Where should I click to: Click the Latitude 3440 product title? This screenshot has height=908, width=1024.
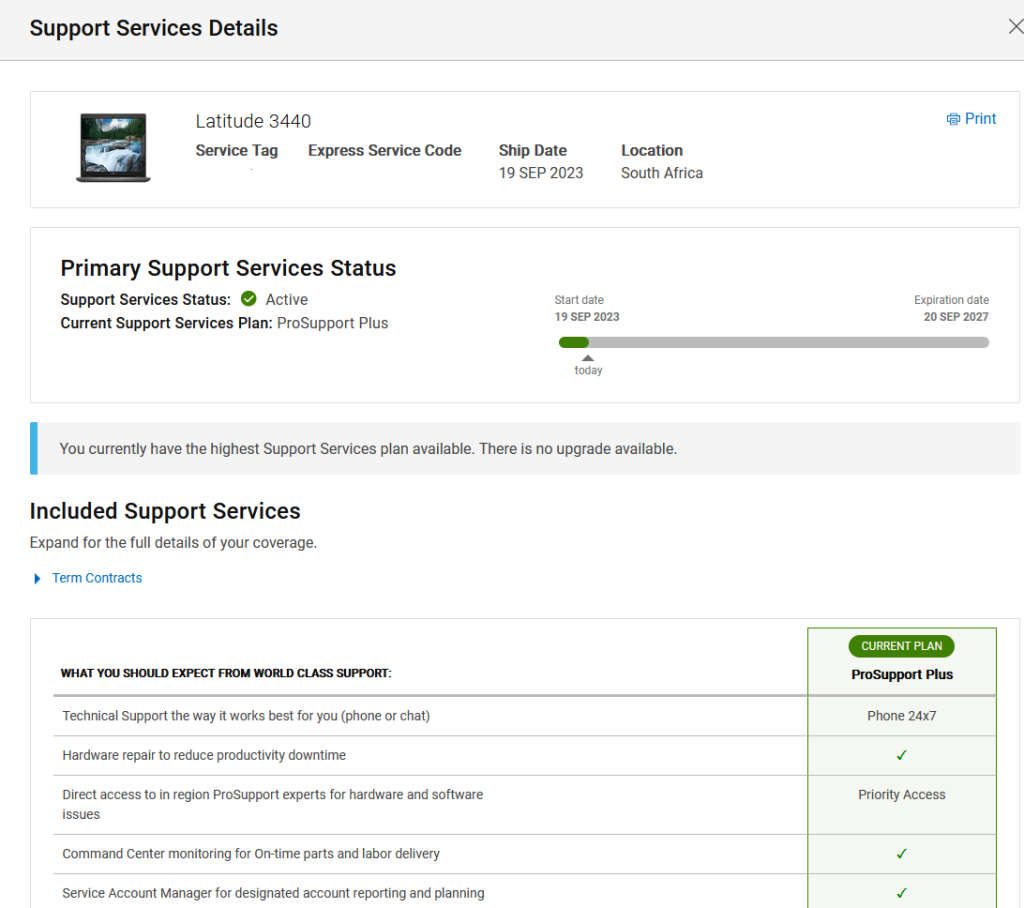tap(253, 121)
